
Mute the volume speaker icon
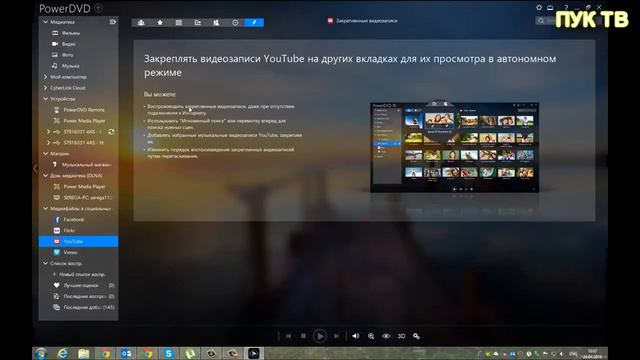[x=356, y=336]
